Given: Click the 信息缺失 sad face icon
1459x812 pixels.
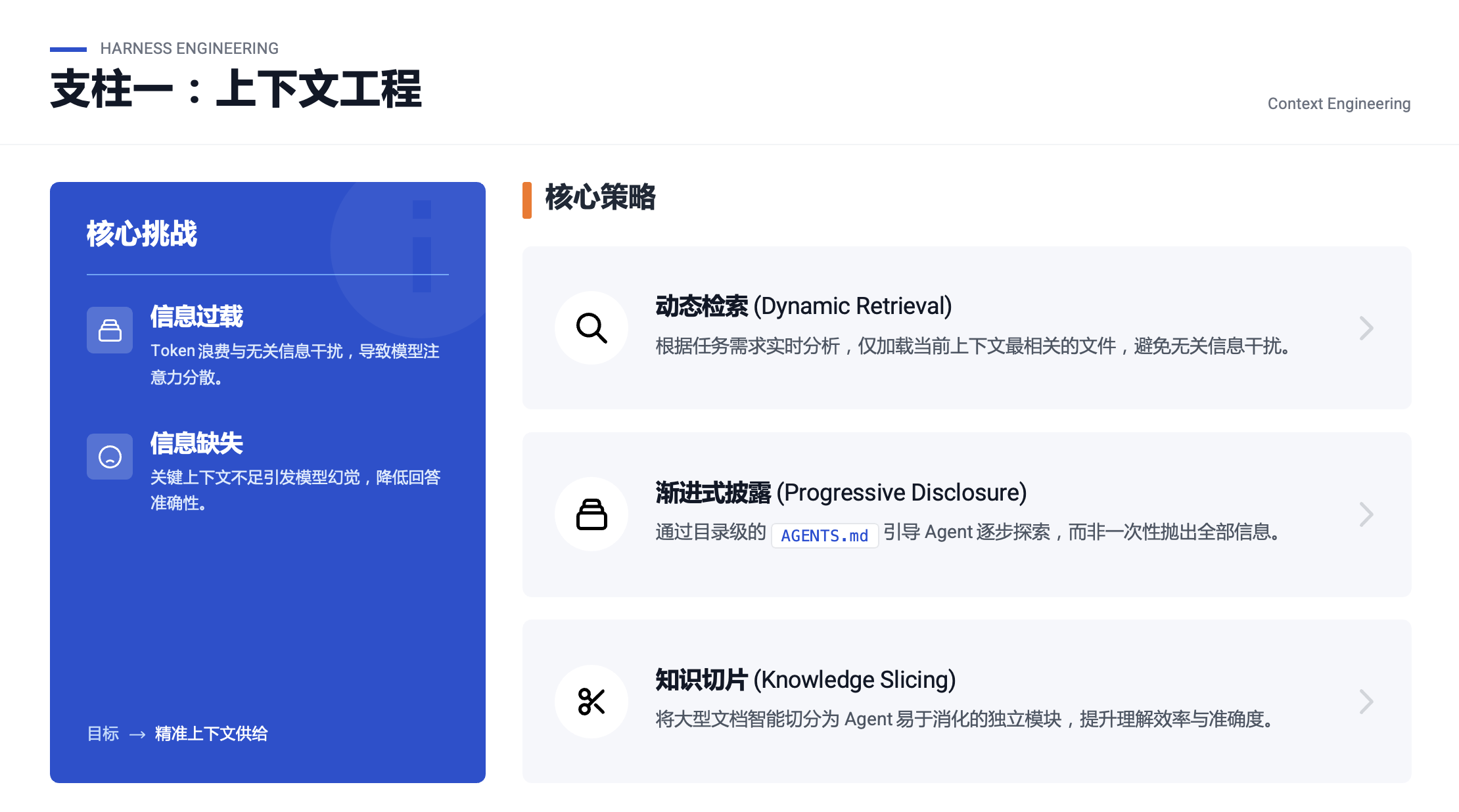Looking at the screenshot, I should pos(110,456).
